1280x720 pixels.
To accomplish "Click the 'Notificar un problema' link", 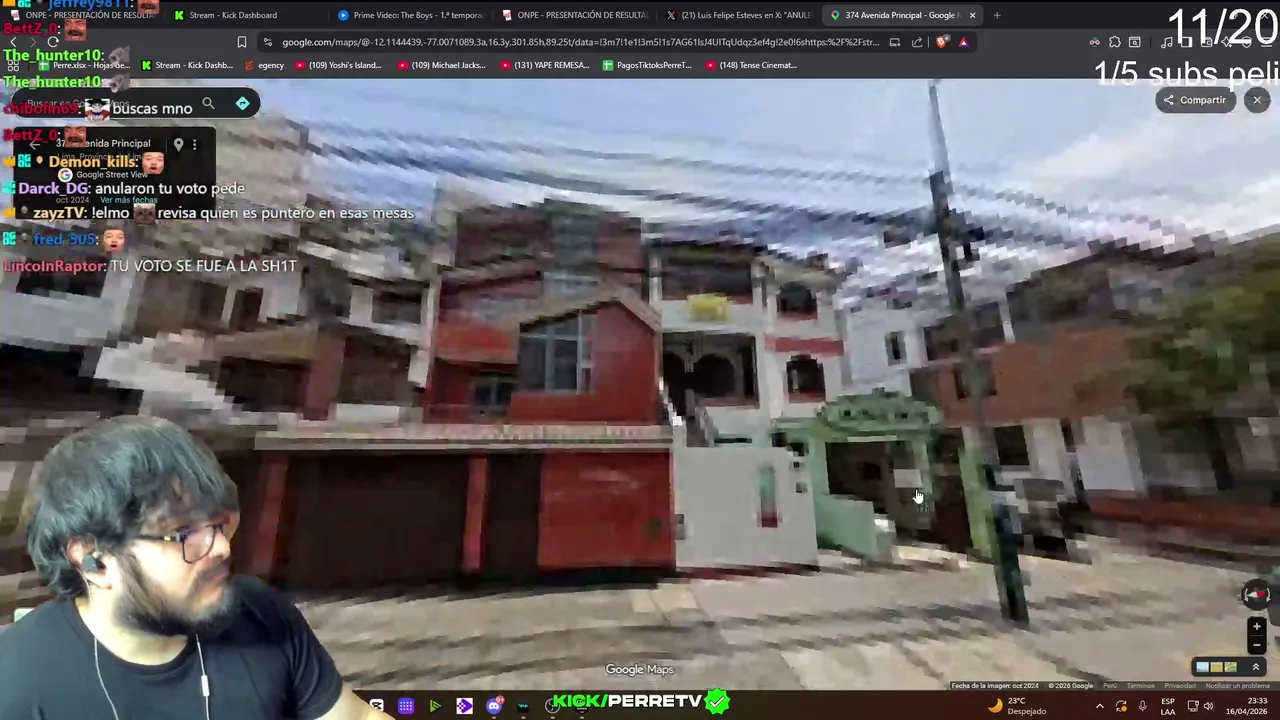I will pyautogui.click(x=1238, y=686).
